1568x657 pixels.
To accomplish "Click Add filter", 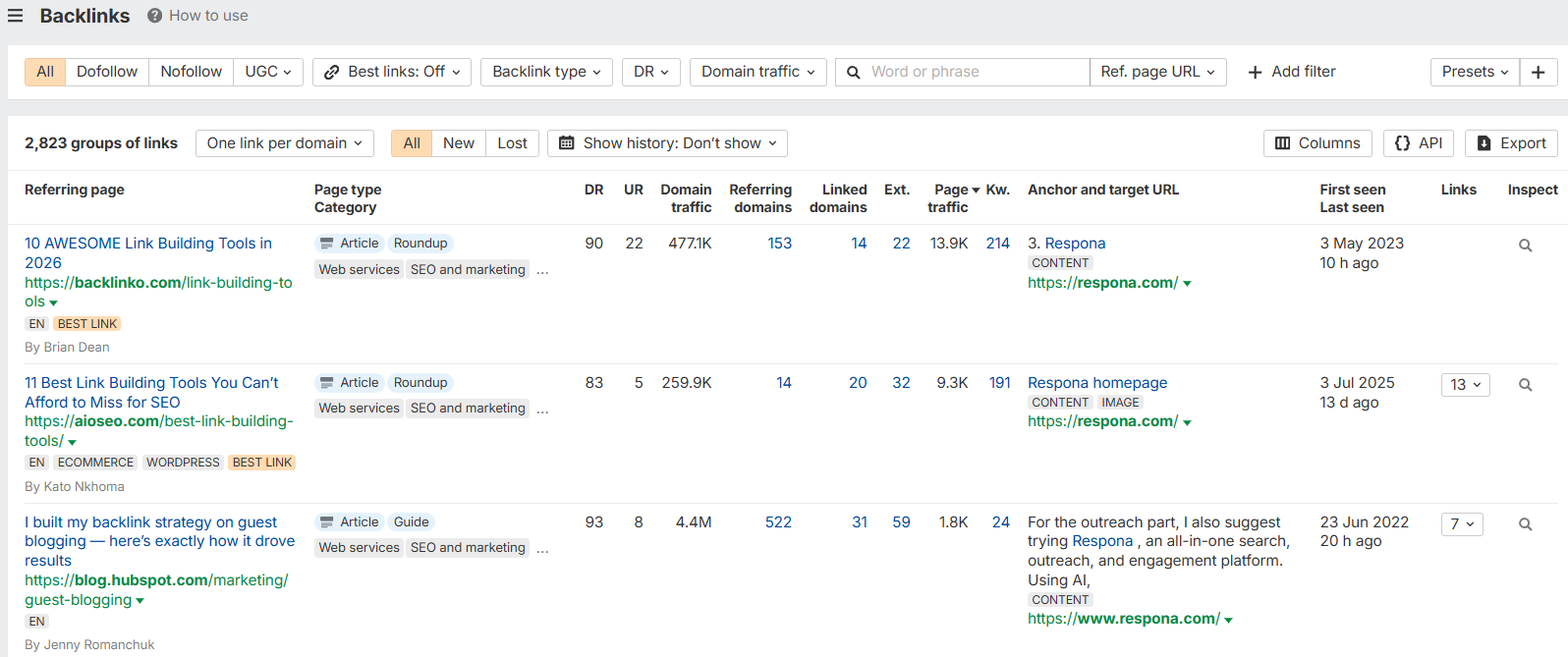I will point(1292,72).
